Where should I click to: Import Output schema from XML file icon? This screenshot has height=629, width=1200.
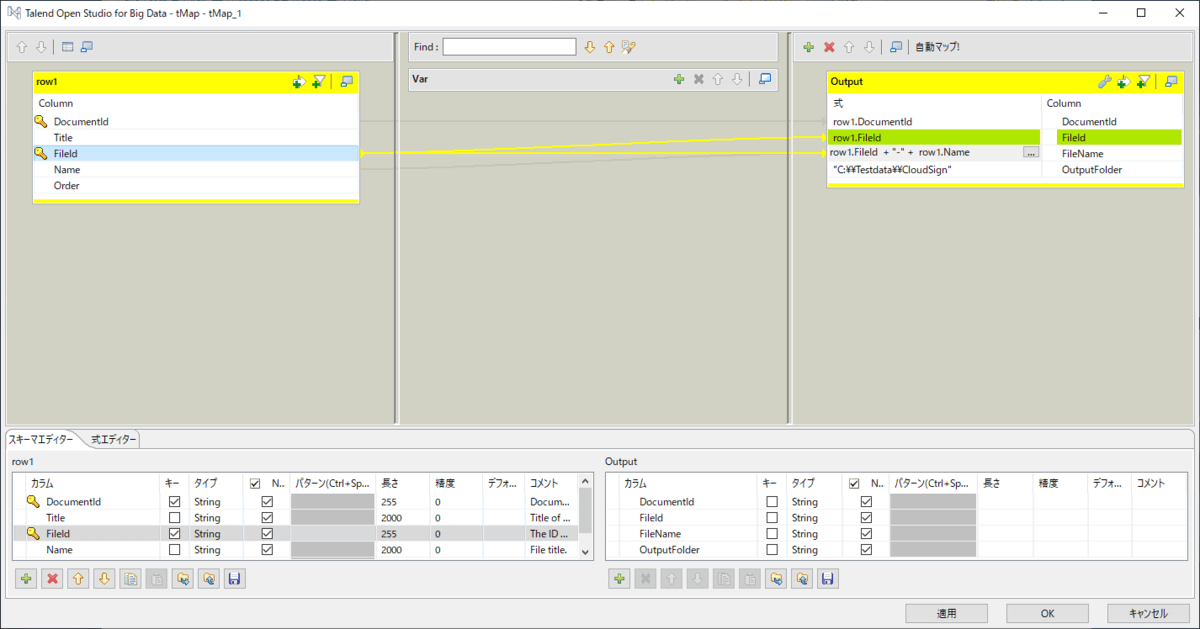(x=776, y=578)
